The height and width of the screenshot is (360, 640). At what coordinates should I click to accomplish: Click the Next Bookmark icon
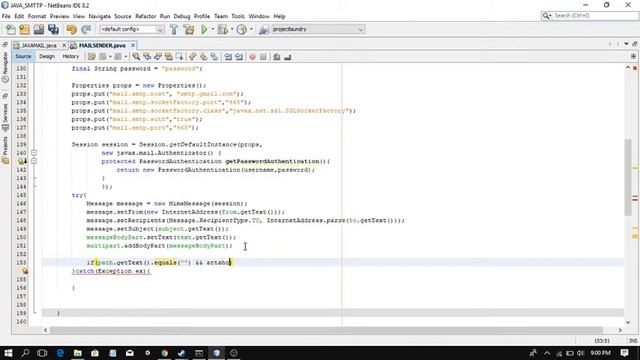(203, 57)
